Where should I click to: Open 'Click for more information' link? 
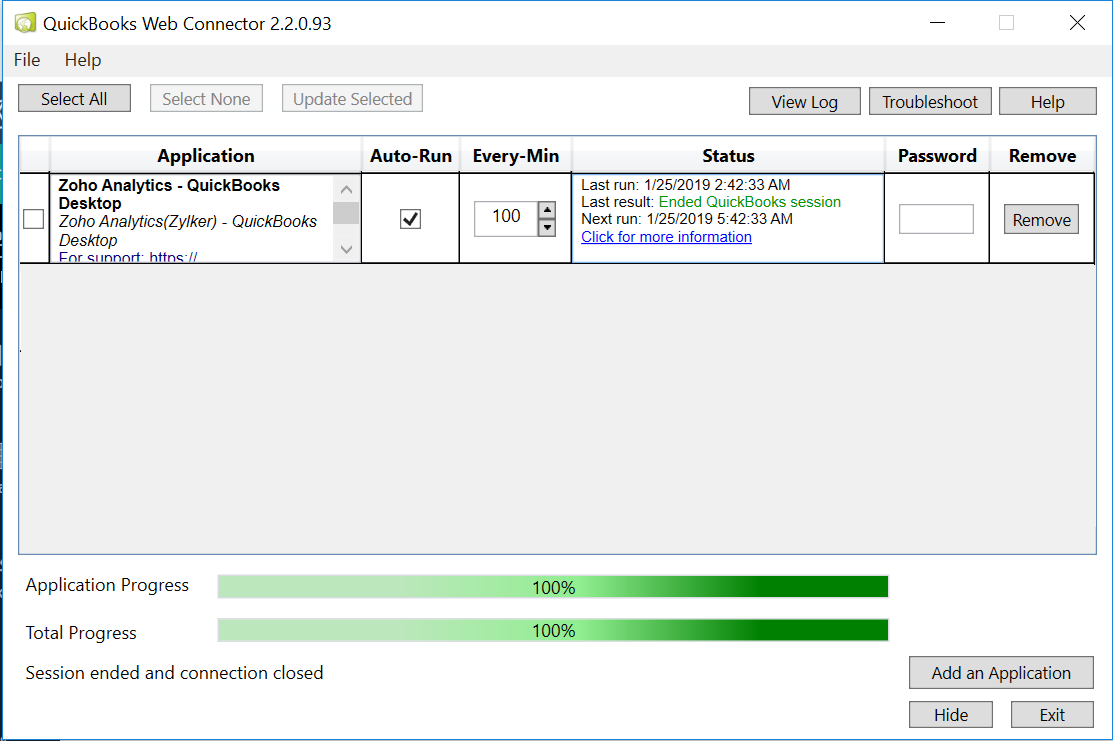(666, 238)
